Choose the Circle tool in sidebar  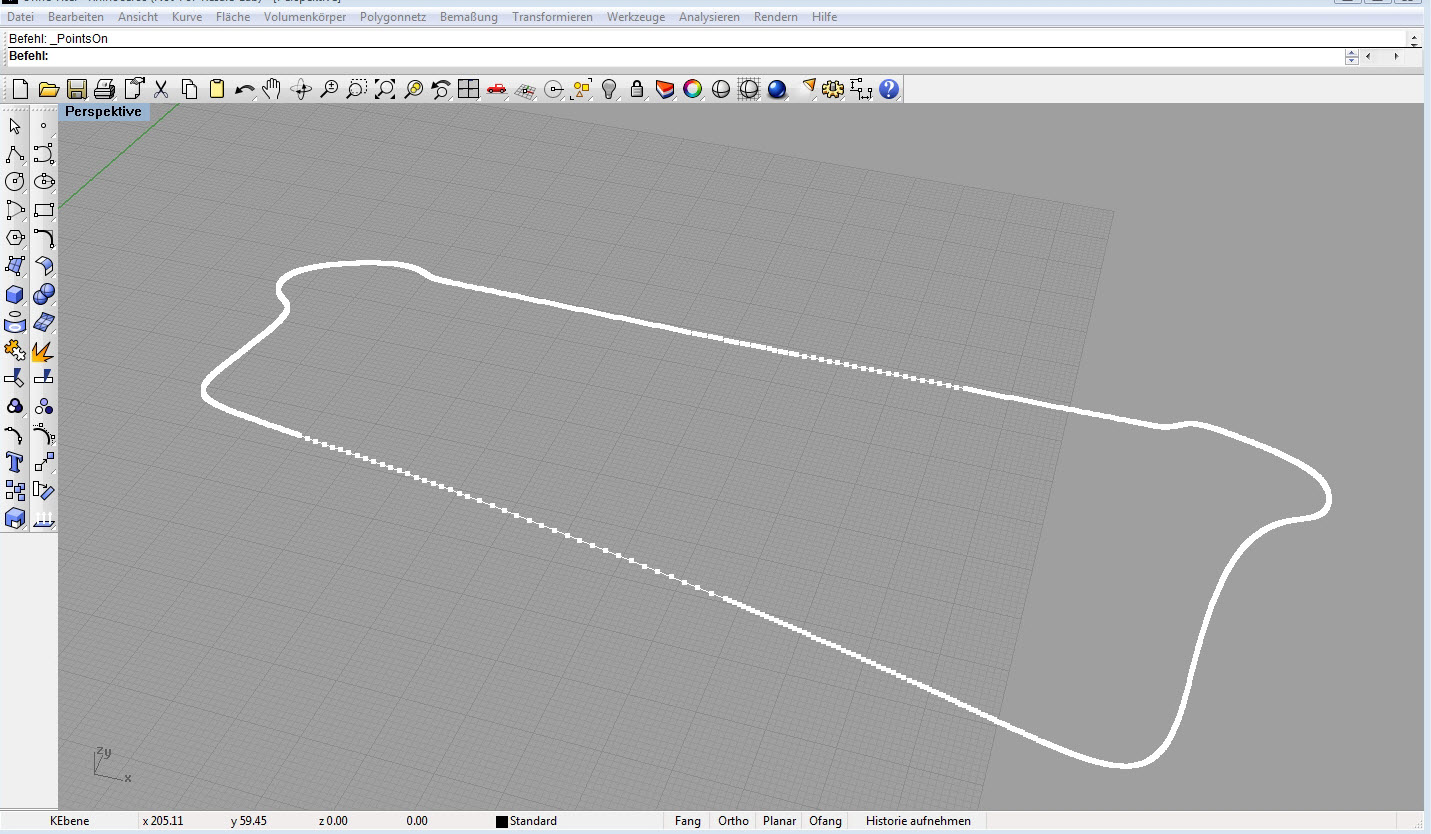(15, 182)
